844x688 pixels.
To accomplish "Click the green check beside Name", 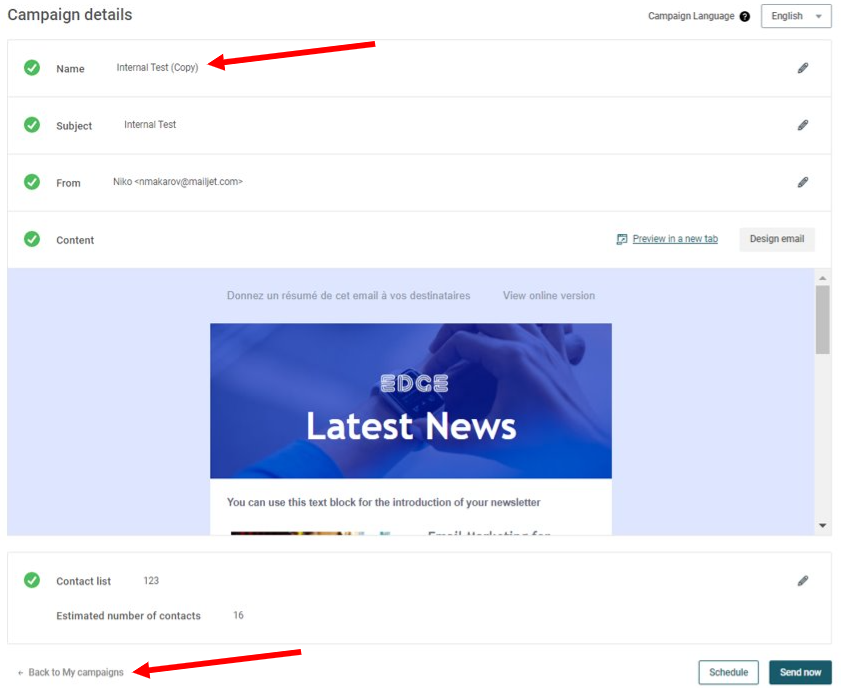I will click(32, 68).
